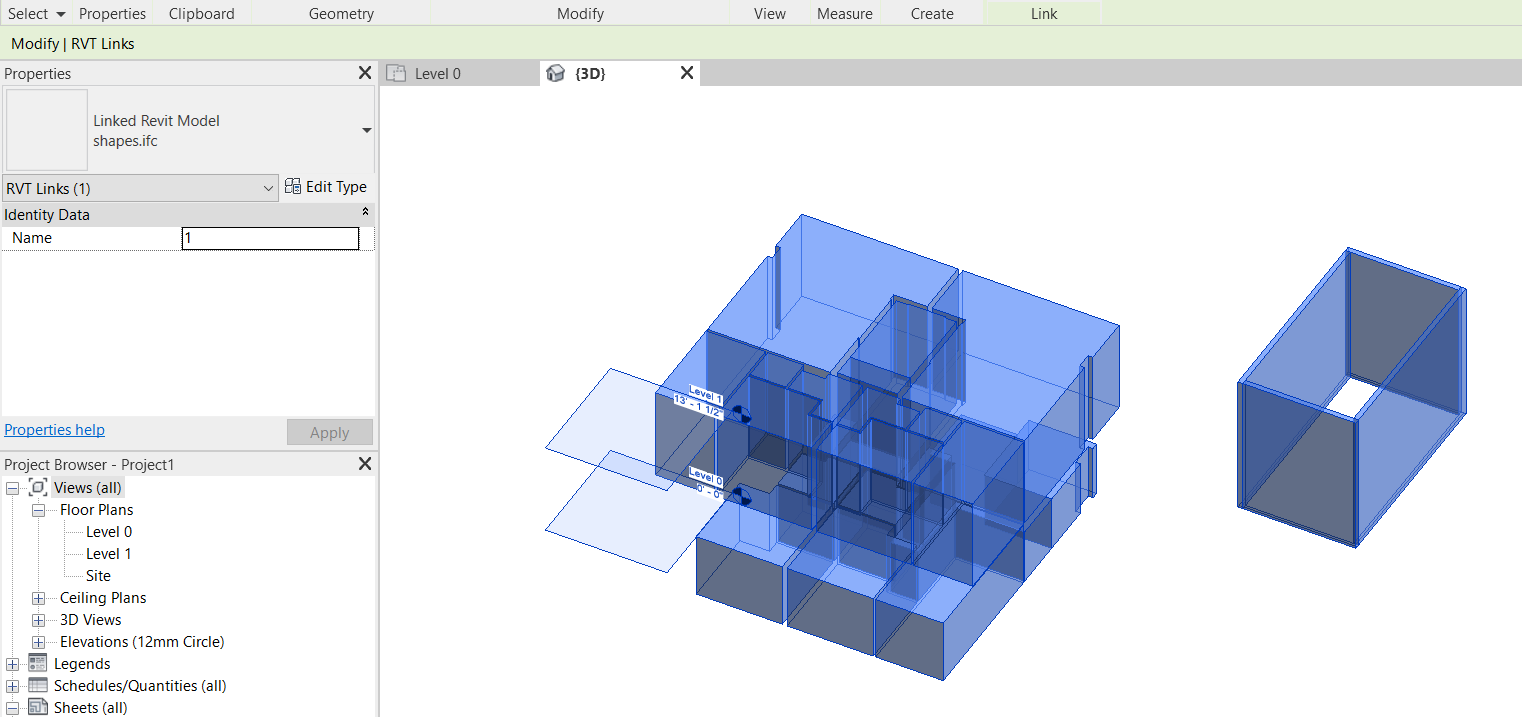Viewport: 1522px width, 717px height.
Task: Expand the Ceiling Plans node
Action: click(38, 597)
